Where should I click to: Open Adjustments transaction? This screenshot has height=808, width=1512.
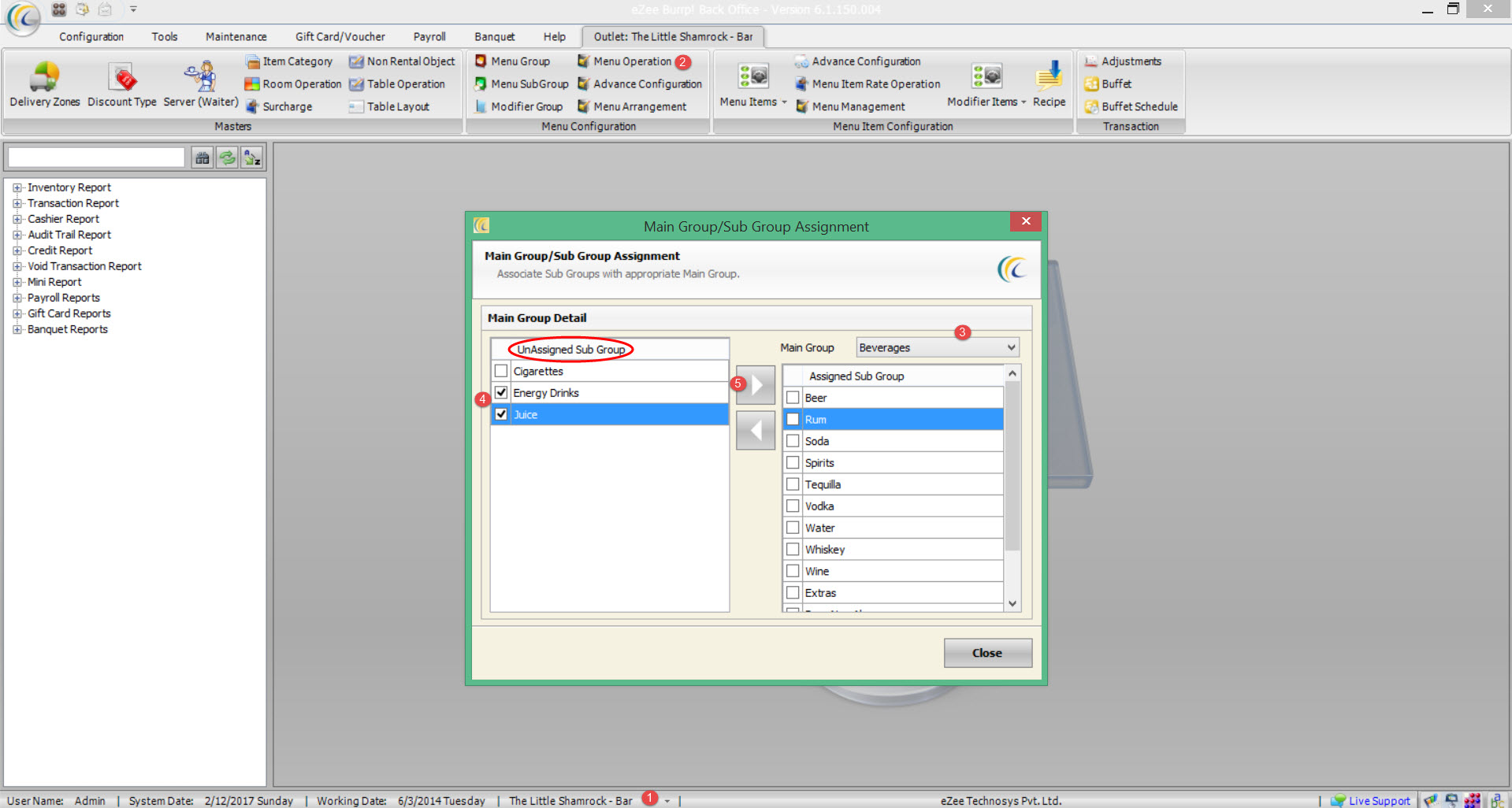[x=1123, y=61]
